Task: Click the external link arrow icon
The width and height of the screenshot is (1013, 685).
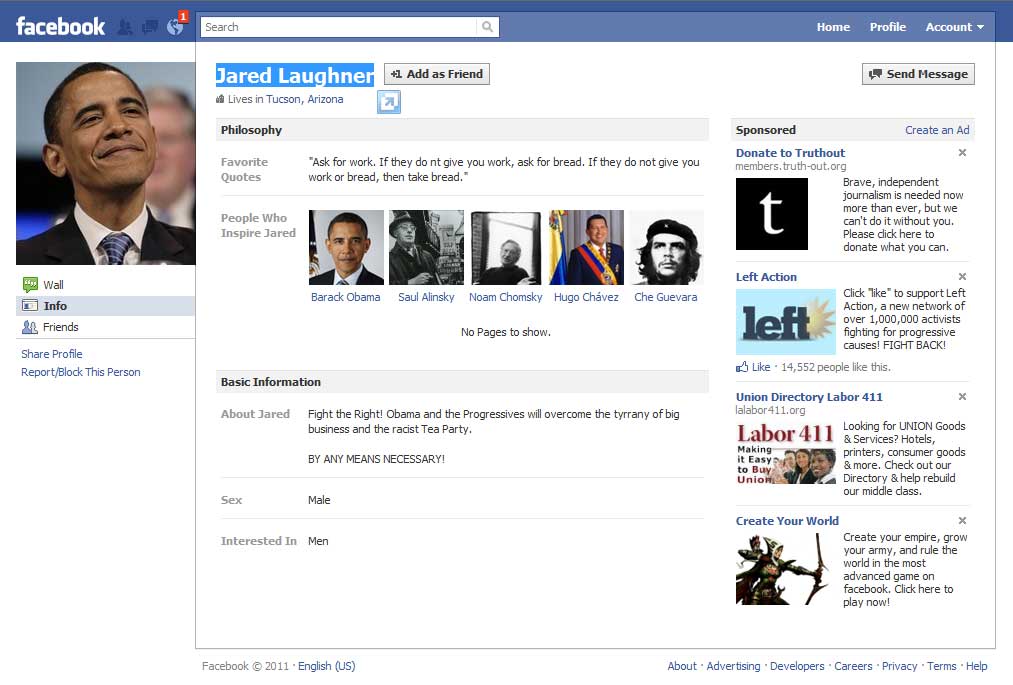Action: click(389, 101)
